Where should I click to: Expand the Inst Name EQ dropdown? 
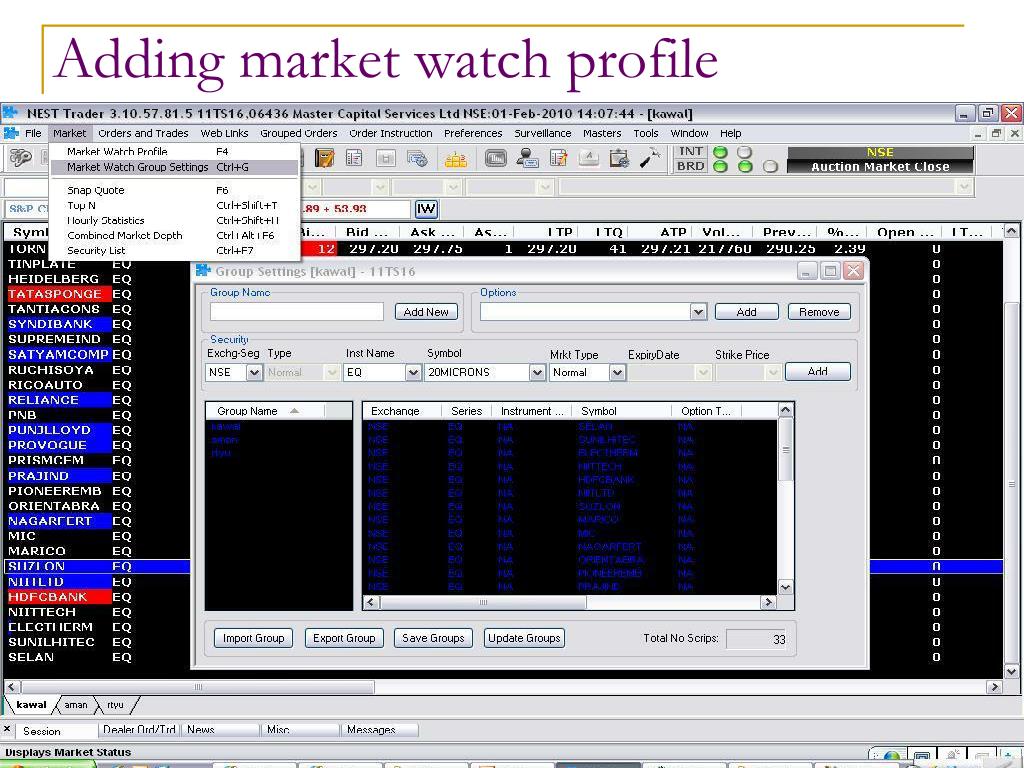tap(413, 372)
